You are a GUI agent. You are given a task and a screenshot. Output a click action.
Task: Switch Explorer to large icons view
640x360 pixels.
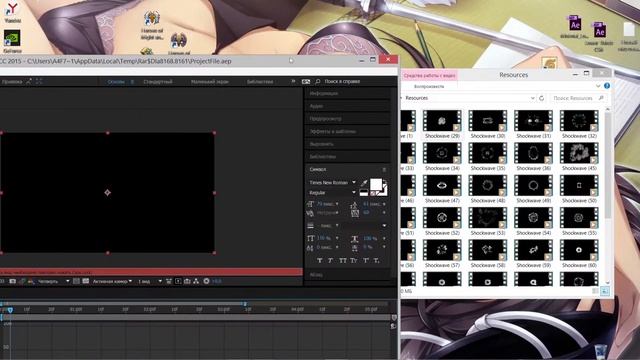pos(604,291)
